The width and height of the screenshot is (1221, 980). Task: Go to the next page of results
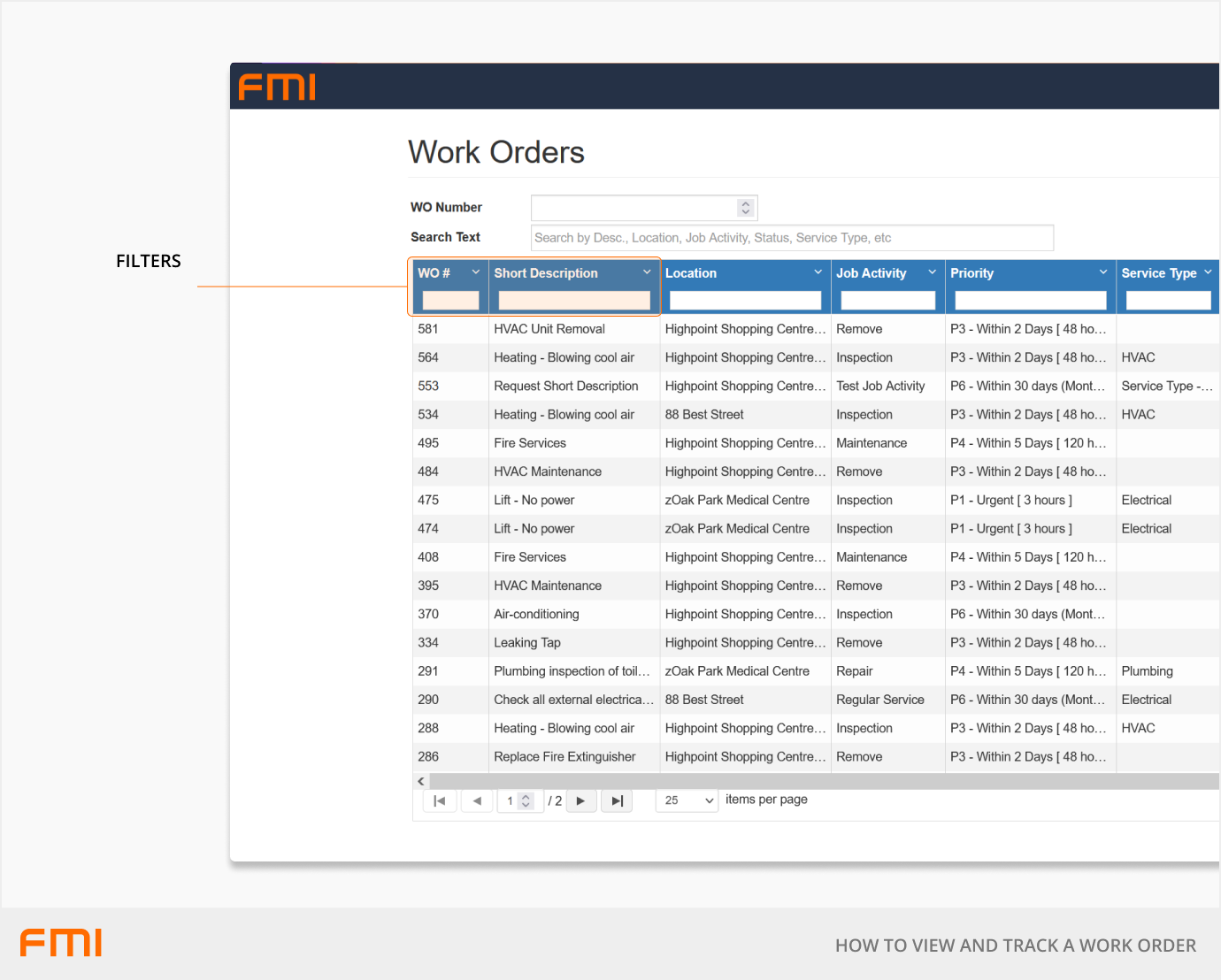pos(580,800)
